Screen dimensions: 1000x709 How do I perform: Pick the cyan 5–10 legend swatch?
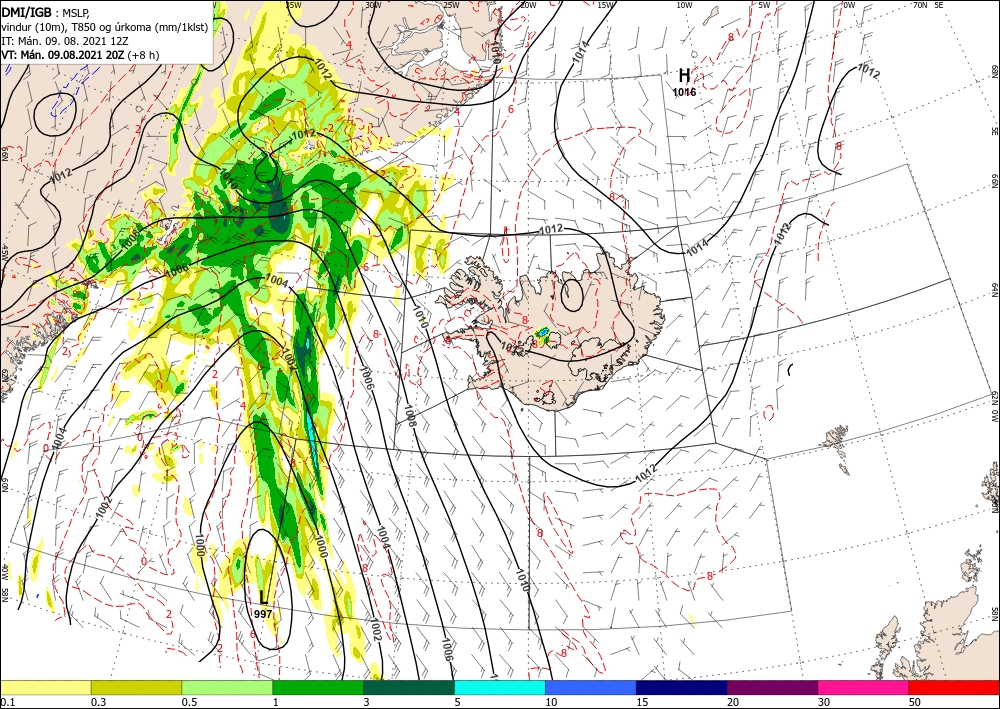pos(500,687)
